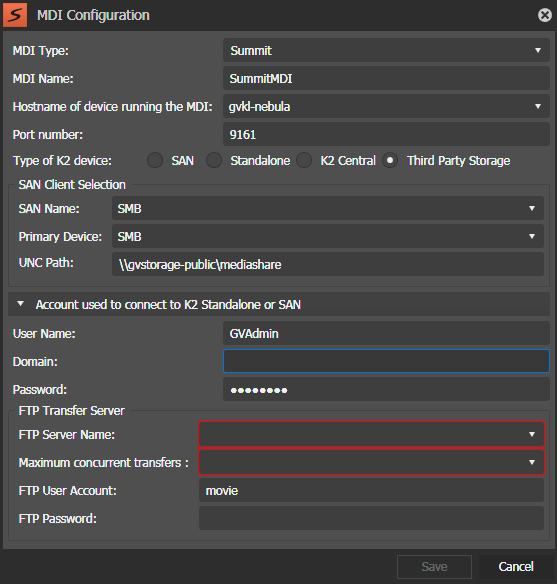
Task: Select the SAN radio button
Action: pyautogui.click(x=155, y=161)
